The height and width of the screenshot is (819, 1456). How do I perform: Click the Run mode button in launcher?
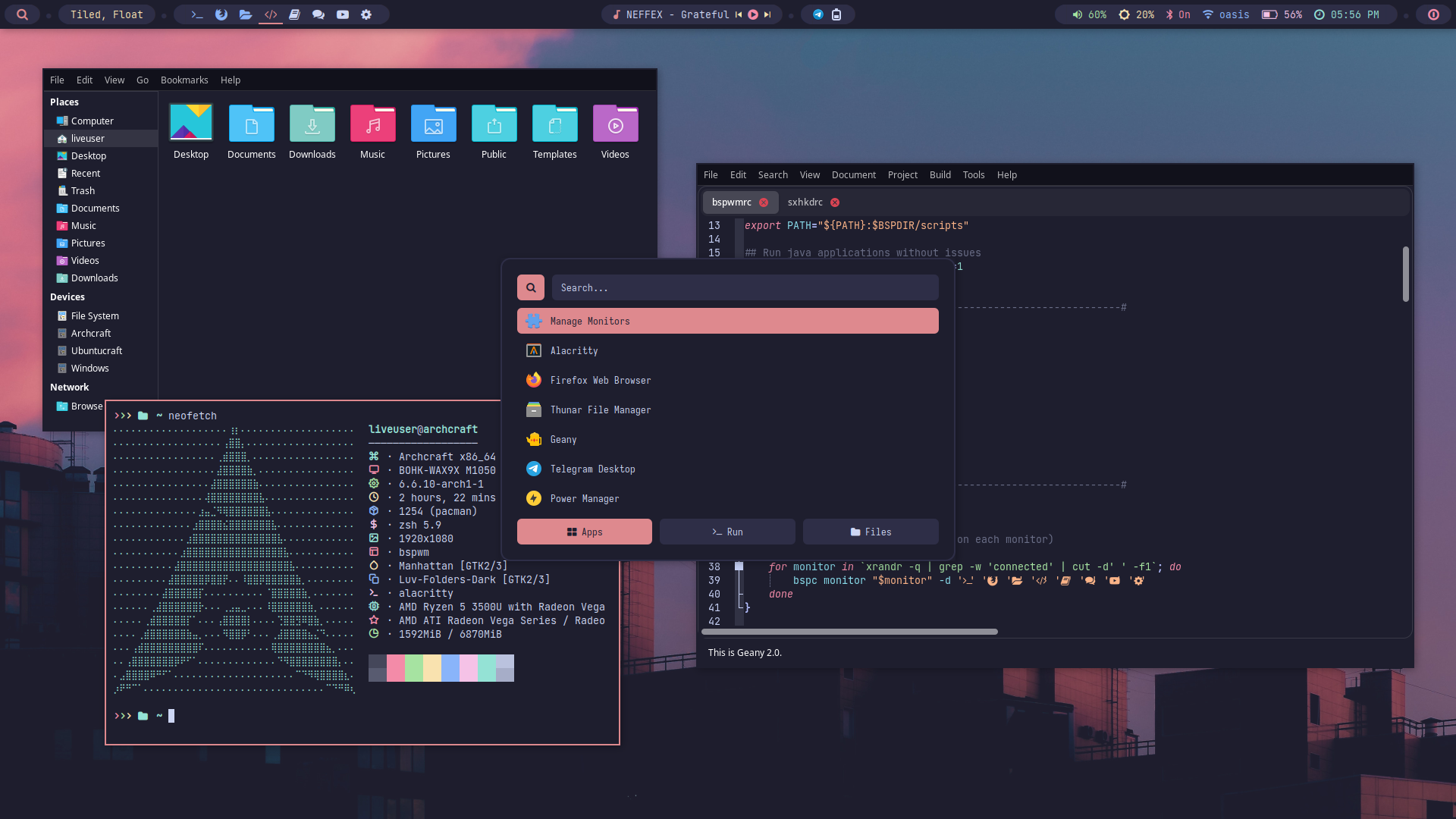[x=727, y=532]
